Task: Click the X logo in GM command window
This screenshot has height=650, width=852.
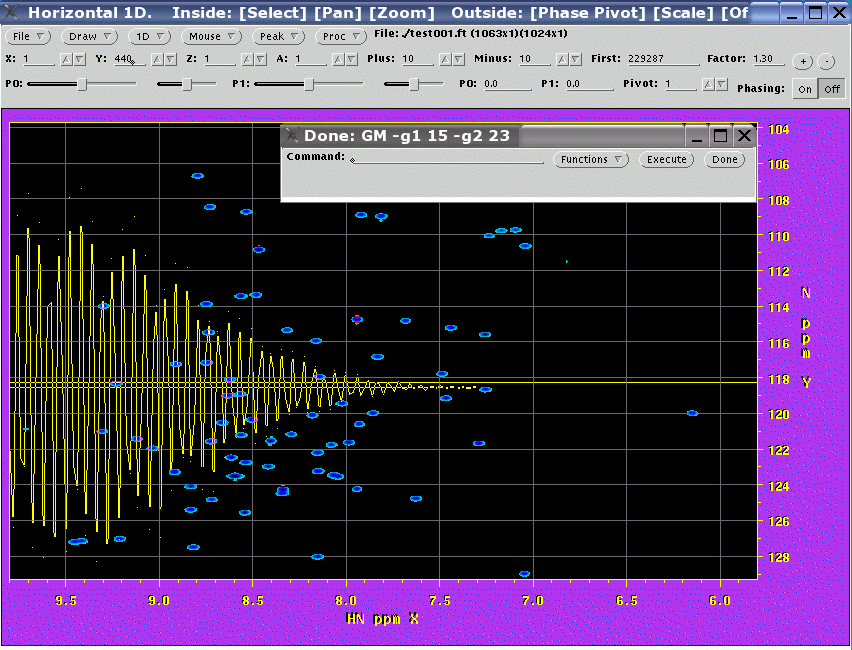Action: pos(292,135)
